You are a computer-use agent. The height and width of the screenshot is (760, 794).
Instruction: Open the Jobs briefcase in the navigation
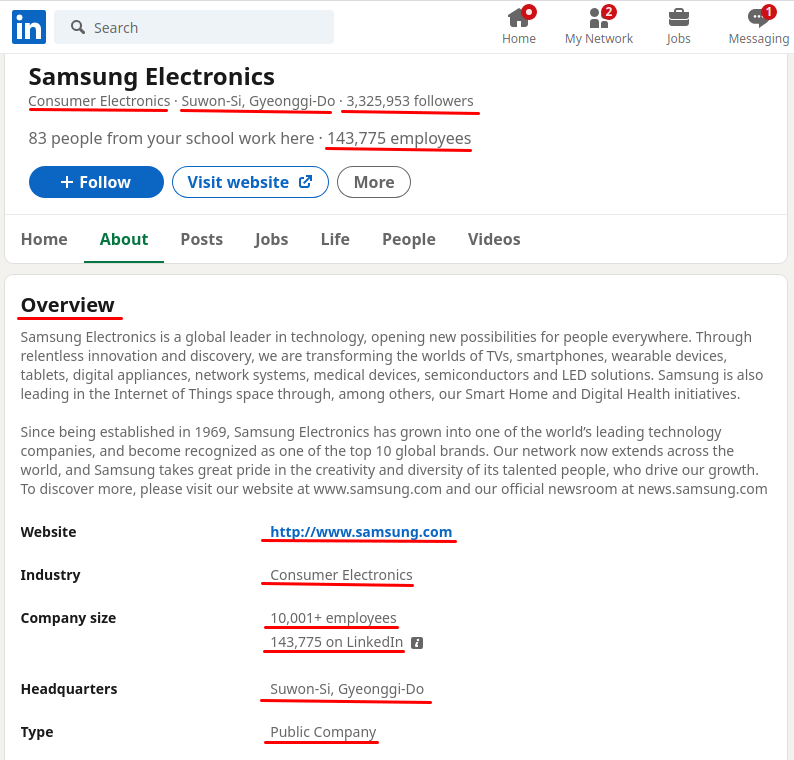click(679, 25)
